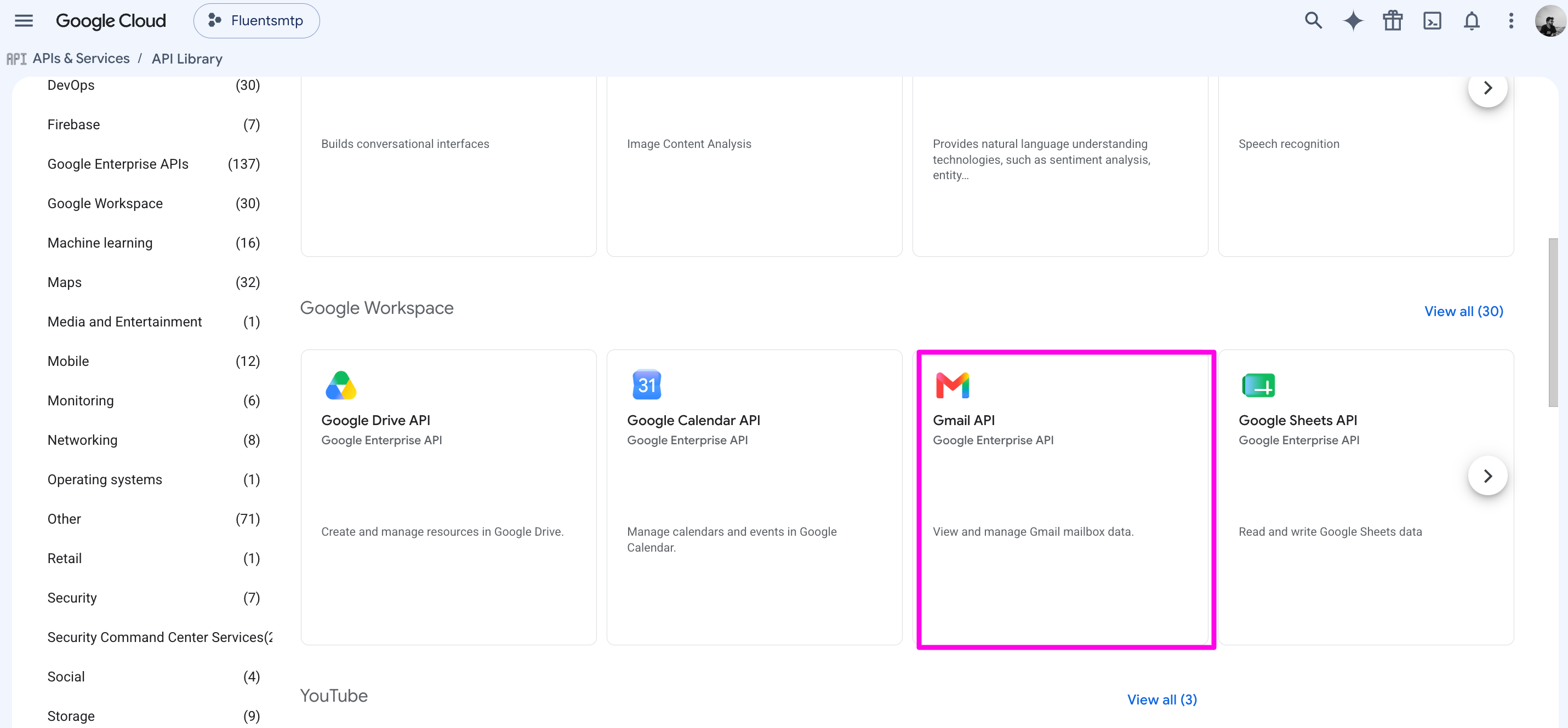Click the Google Workspace section heading
The width and height of the screenshot is (1568, 728).
[x=377, y=308]
